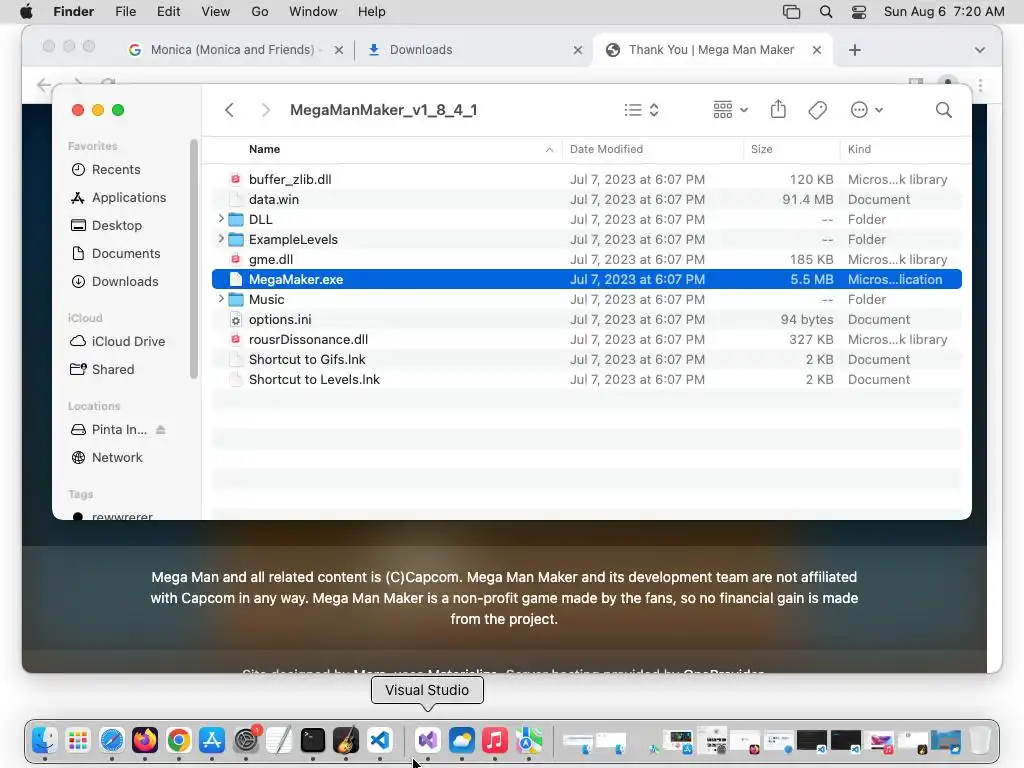Click the Share icon in Finder toolbar
Screen dimensions: 1024x768
pyautogui.click(x=778, y=109)
